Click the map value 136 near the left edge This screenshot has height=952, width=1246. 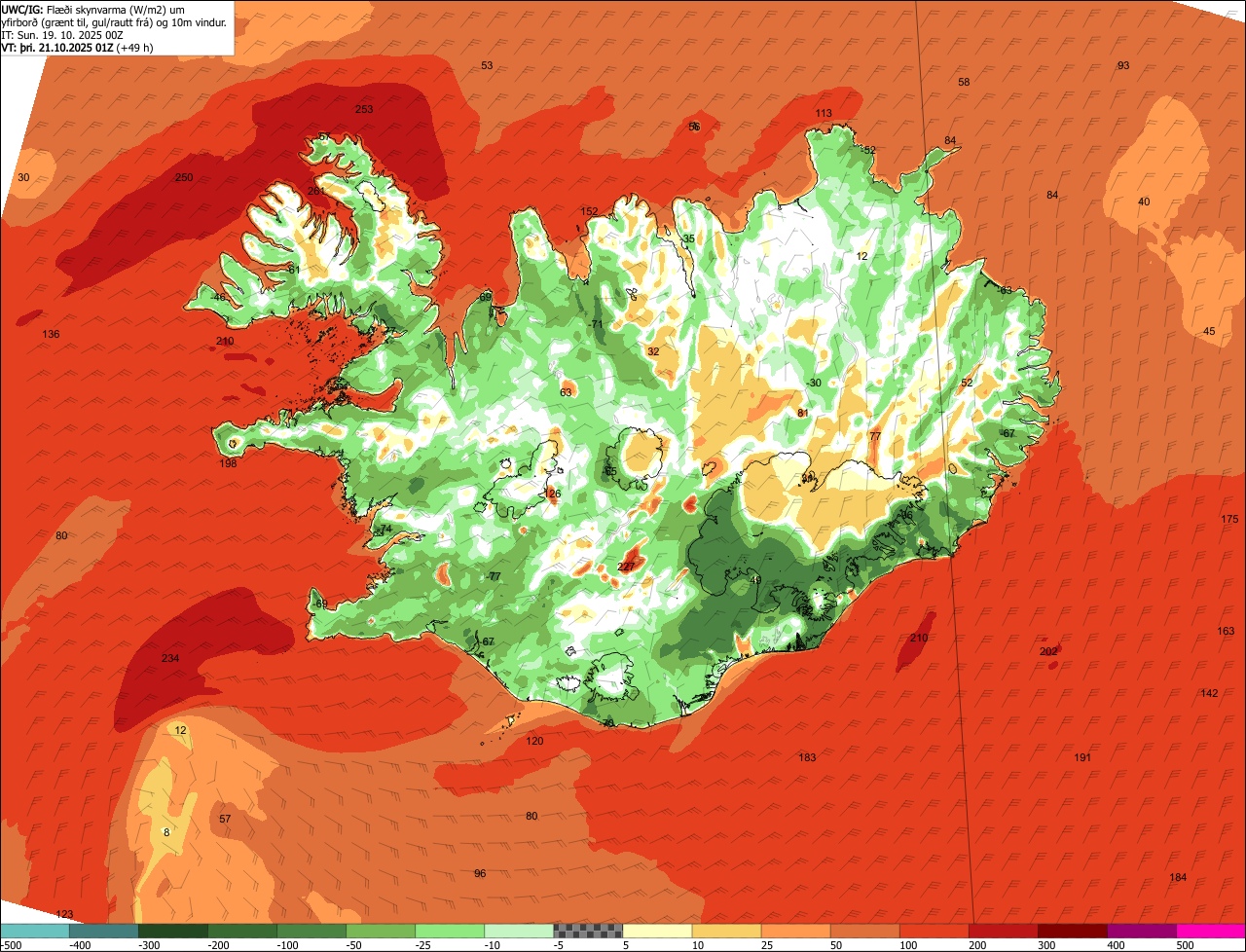point(51,334)
